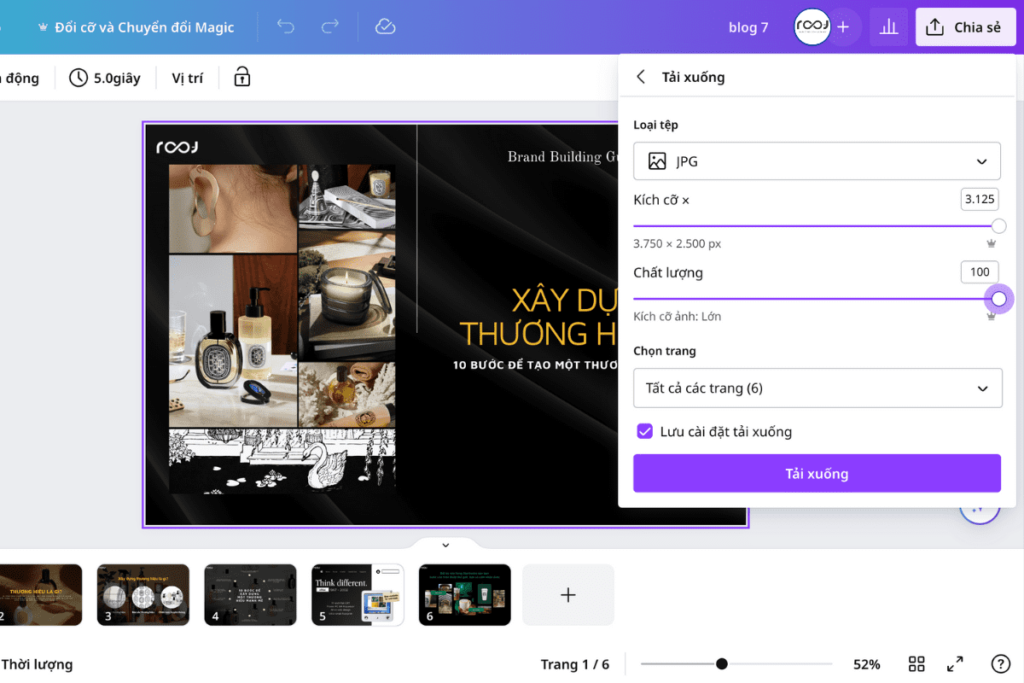Screen dimensions: 1024x683
Task: Click the Chia sẻ share button
Action: click(965, 27)
